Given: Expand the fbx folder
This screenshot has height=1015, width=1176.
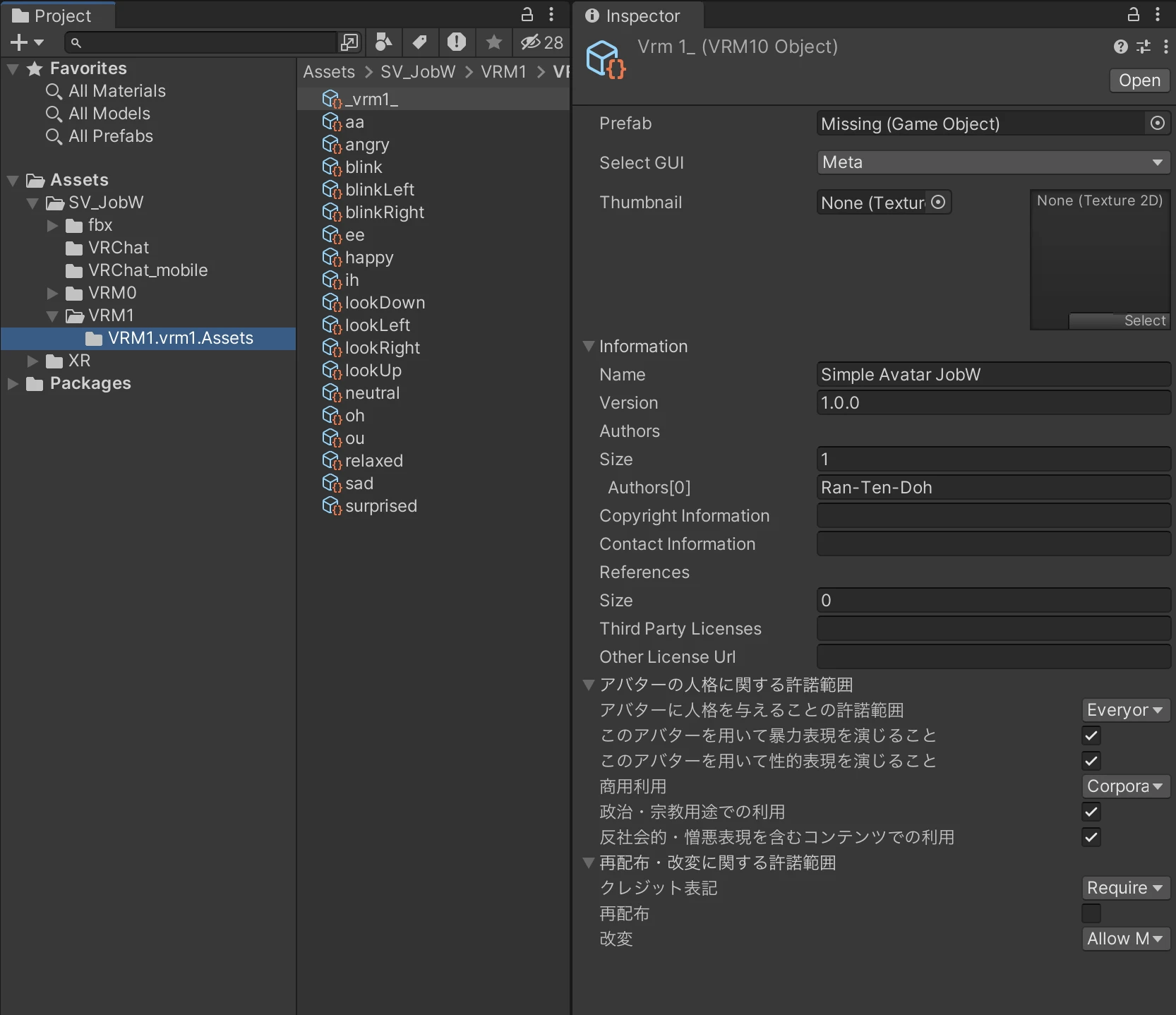Looking at the screenshot, I should pyautogui.click(x=52, y=225).
